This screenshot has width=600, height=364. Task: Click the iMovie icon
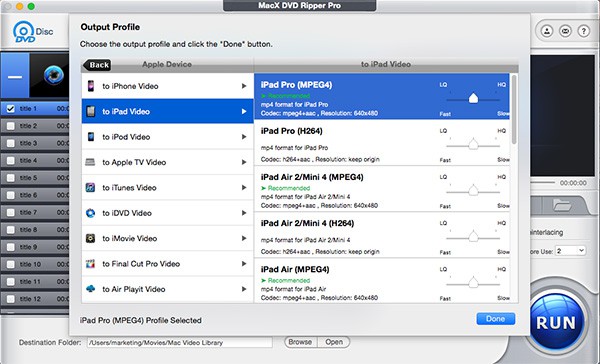[90, 238]
